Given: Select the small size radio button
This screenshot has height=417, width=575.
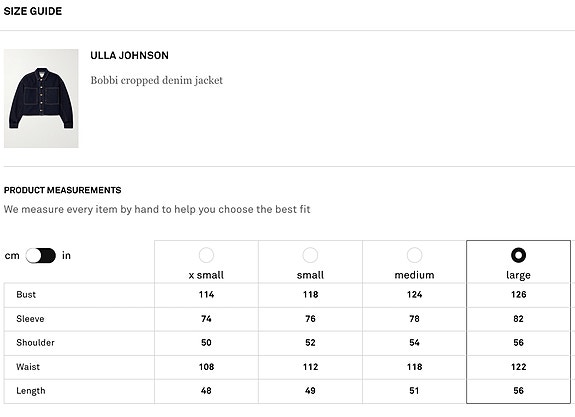Looking at the screenshot, I should point(310,255).
